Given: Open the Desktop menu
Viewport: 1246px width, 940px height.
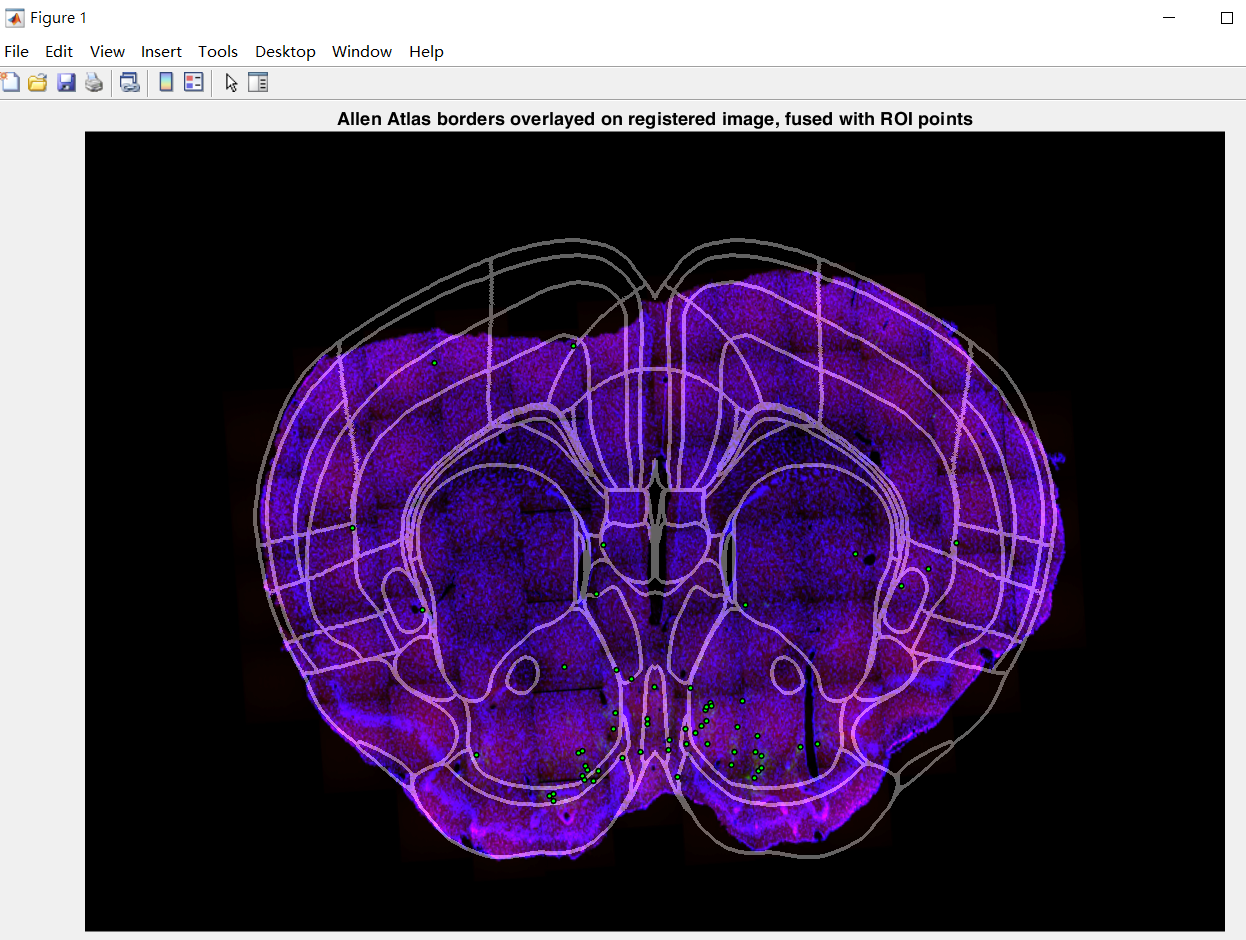Looking at the screenshot, I should tap(285, 51).
